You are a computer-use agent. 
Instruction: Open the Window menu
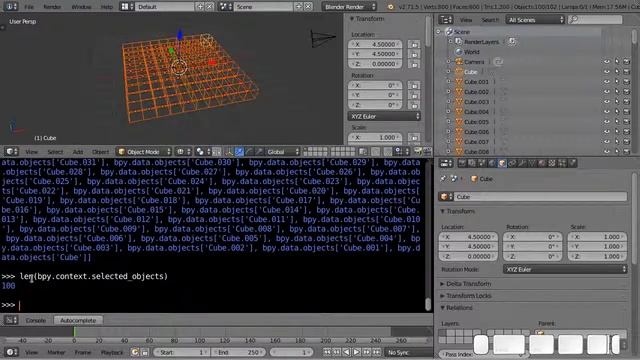point(81,7)
